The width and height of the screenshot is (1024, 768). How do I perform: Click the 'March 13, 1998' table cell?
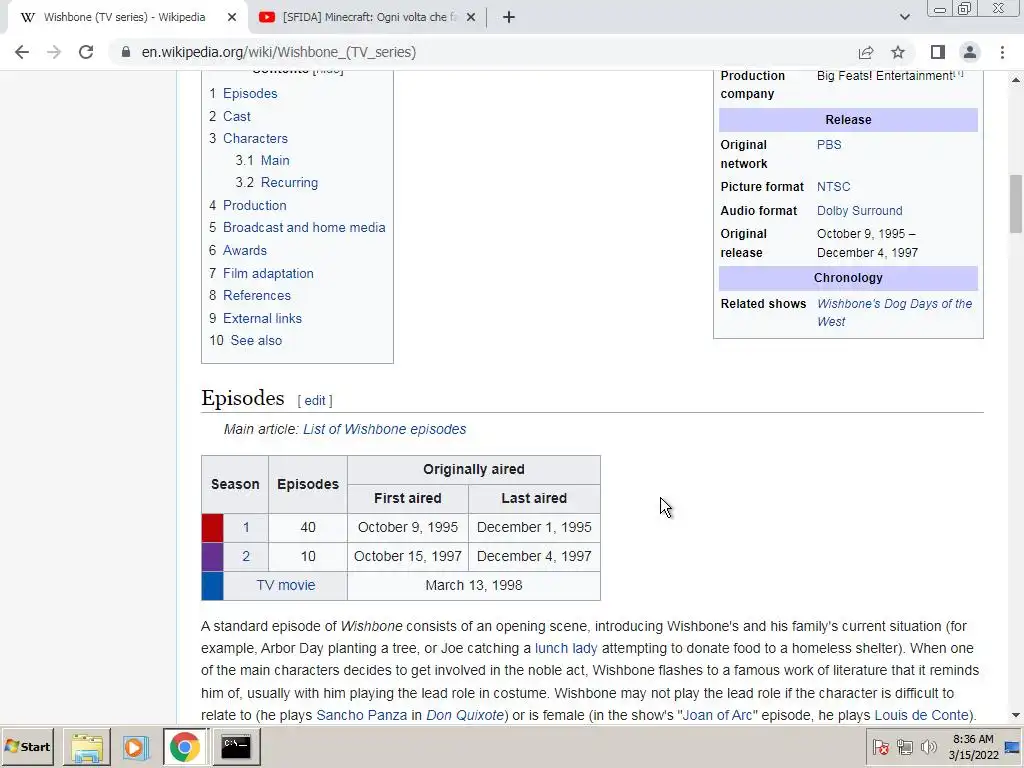[x=474, y=586]
